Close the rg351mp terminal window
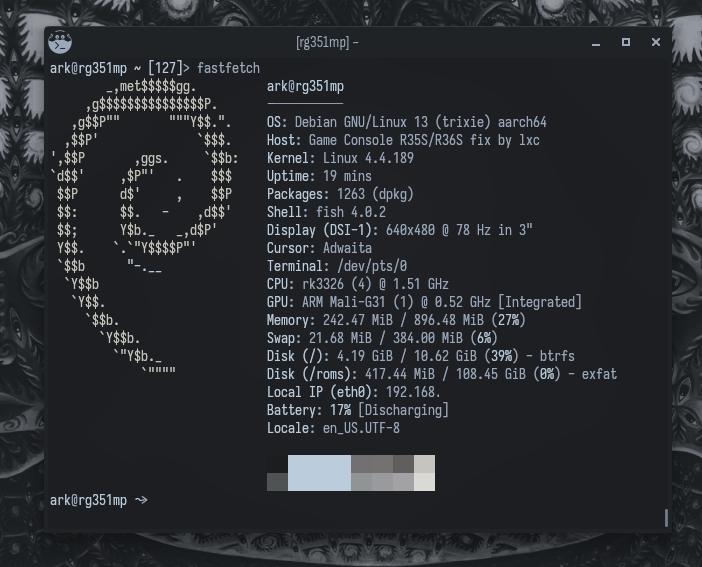 point(656,42)
